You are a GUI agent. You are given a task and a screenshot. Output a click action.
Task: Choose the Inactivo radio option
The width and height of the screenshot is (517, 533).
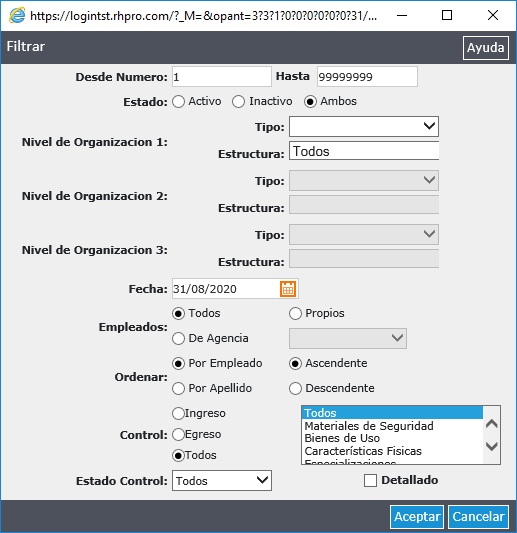point(238,102)
